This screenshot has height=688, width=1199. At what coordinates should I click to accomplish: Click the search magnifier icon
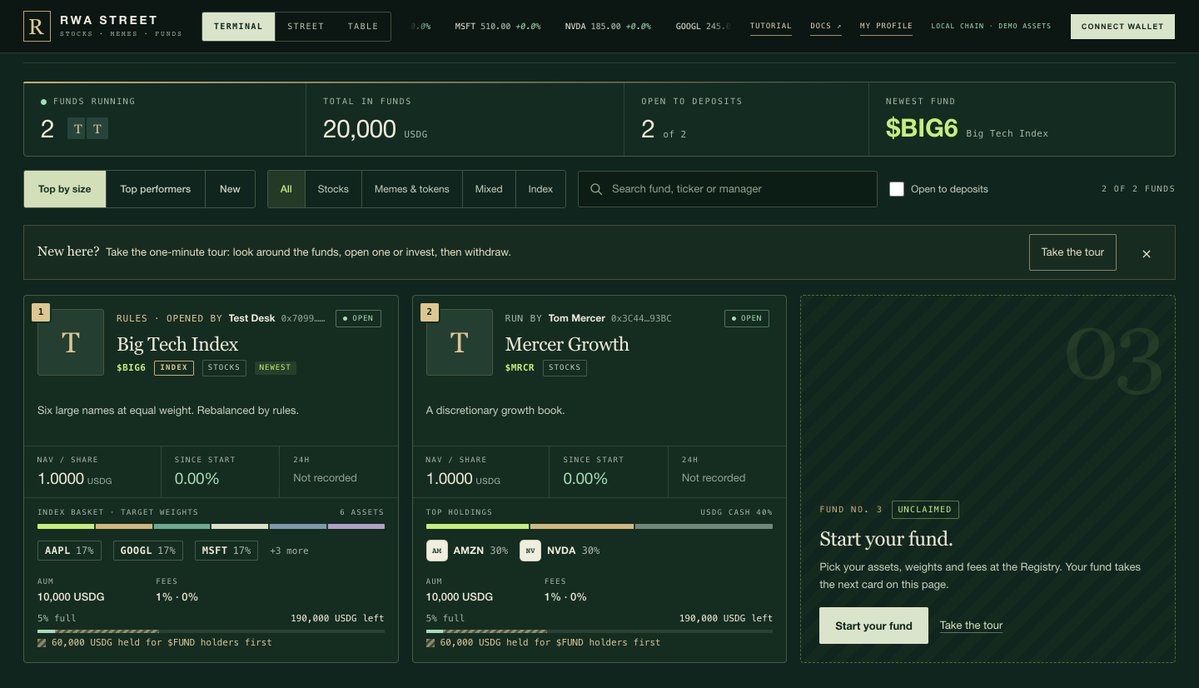tap(596, 189)
